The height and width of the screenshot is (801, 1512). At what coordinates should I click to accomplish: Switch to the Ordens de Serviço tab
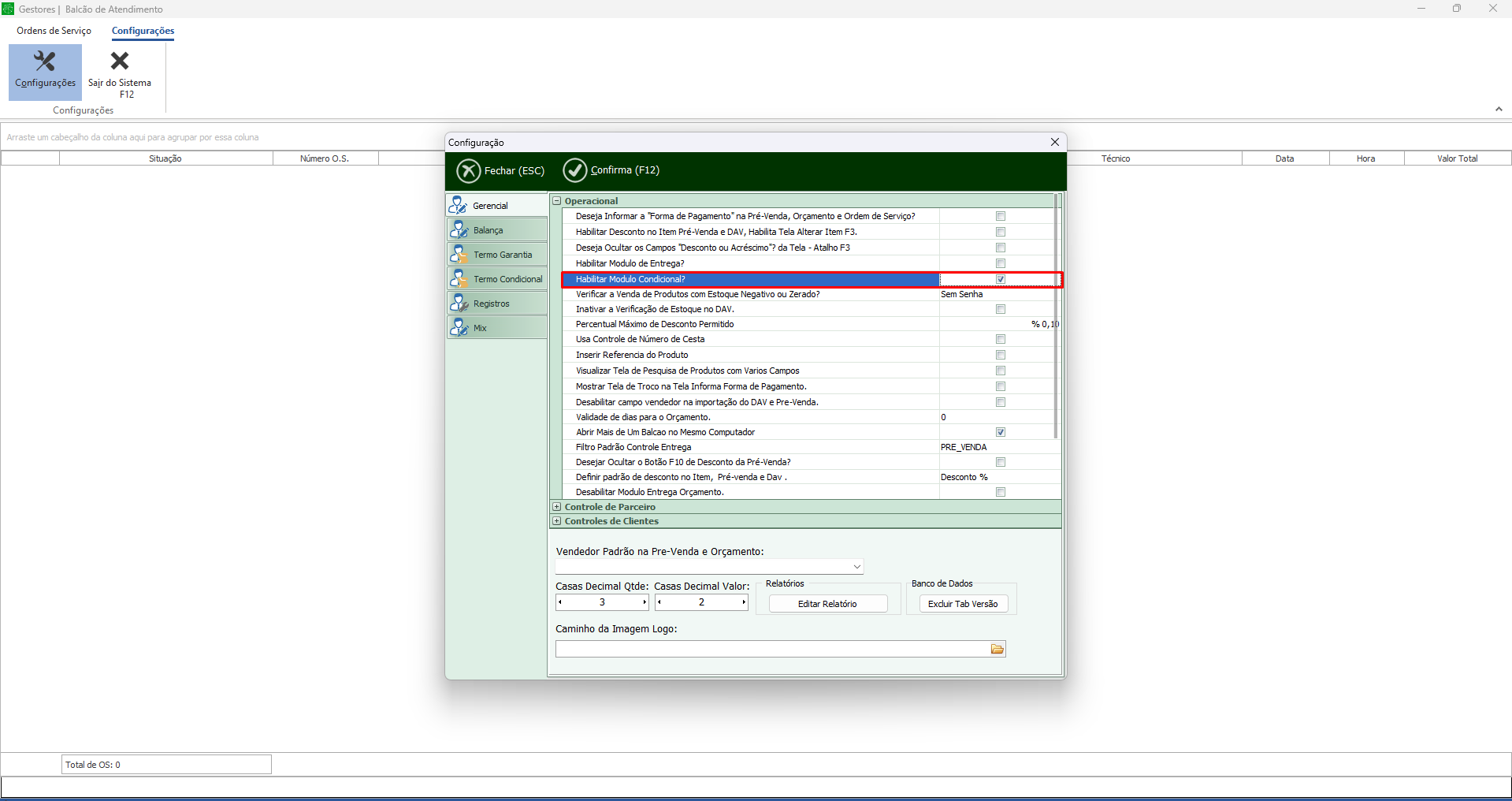pyautogui.click(x=54, y=31)
